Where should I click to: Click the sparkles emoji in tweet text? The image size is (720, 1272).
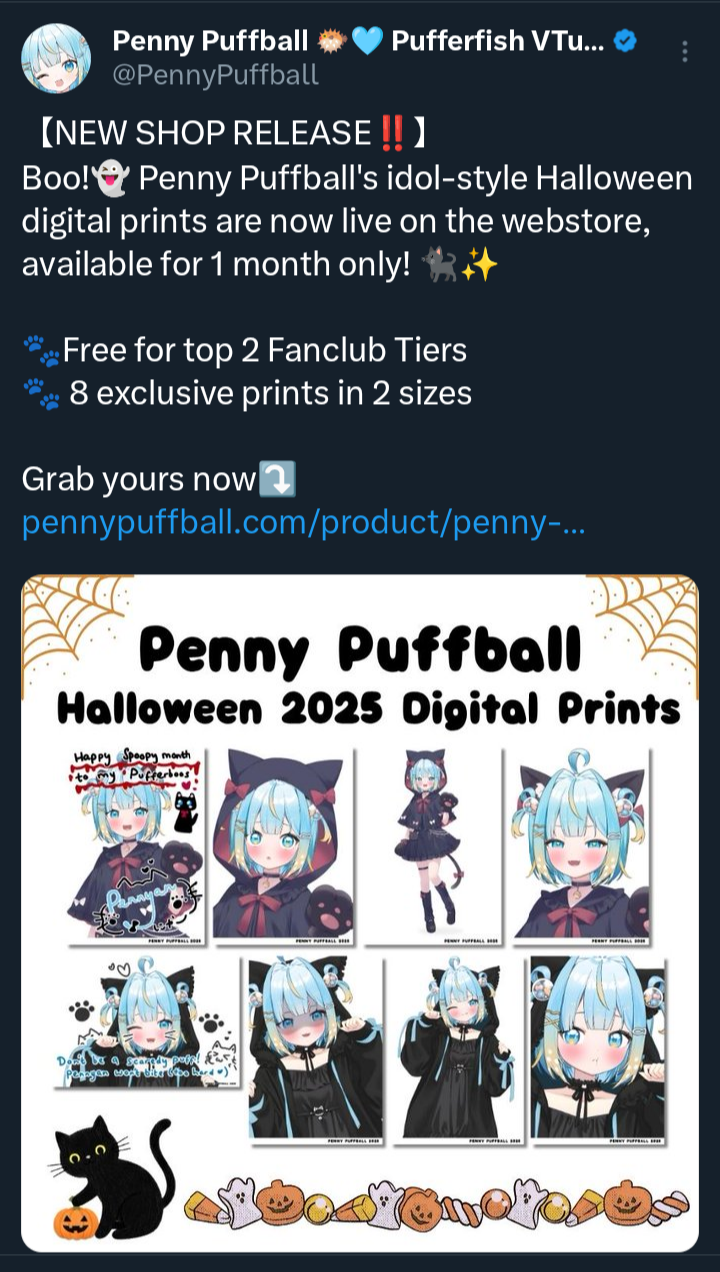(x=479, y=267)
